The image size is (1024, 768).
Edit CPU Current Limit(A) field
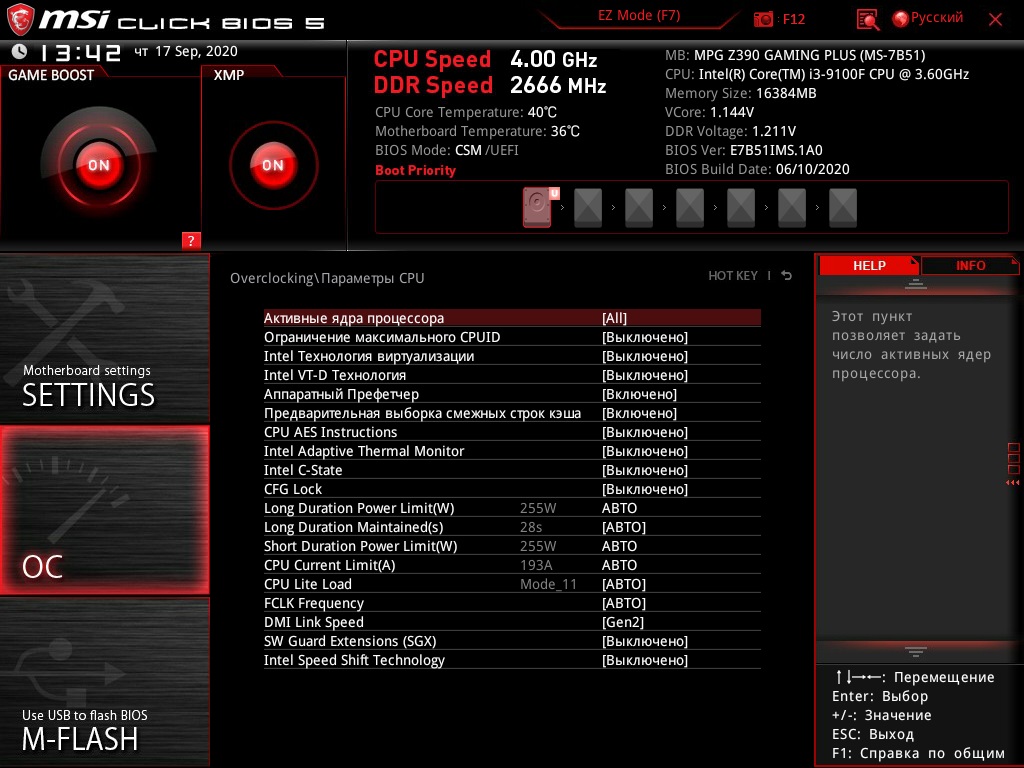512,564
